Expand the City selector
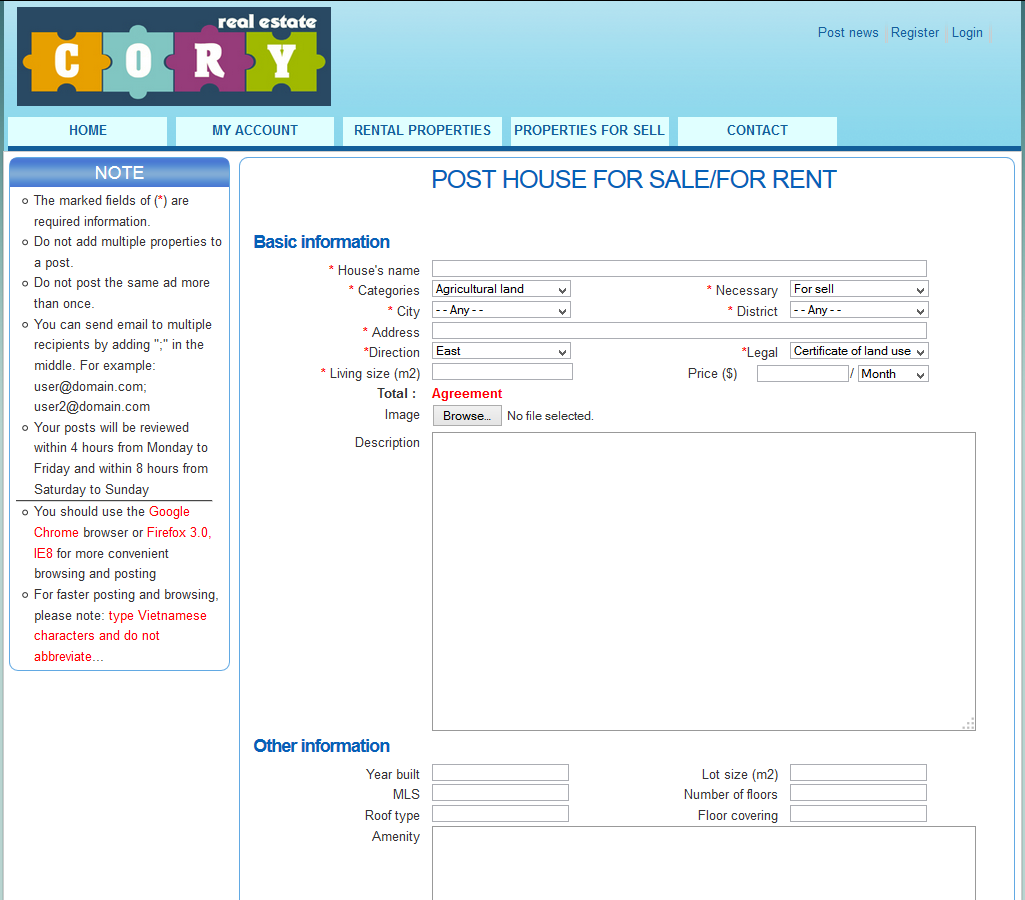This screenshot has width=1025, height=900. coord(500,310)
